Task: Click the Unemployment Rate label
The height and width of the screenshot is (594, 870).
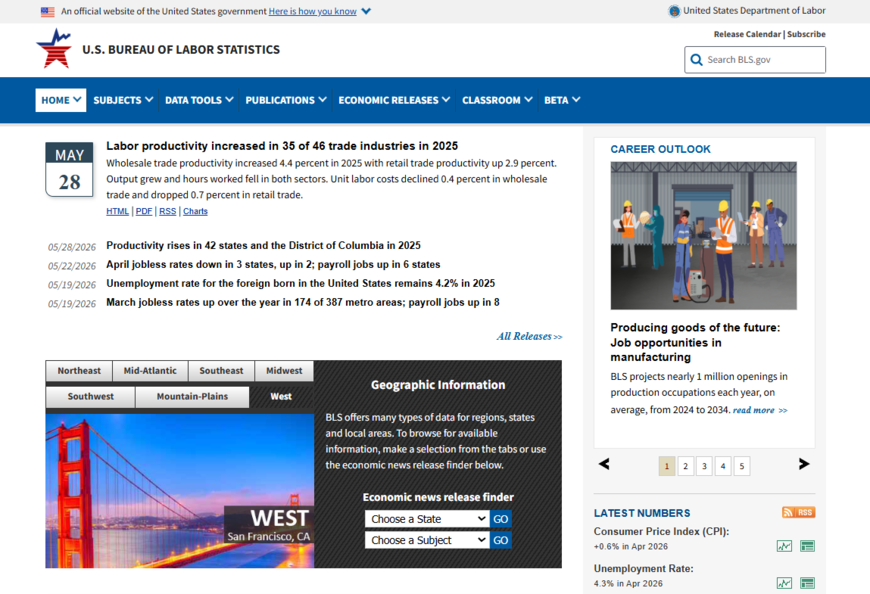Action: 644,568
